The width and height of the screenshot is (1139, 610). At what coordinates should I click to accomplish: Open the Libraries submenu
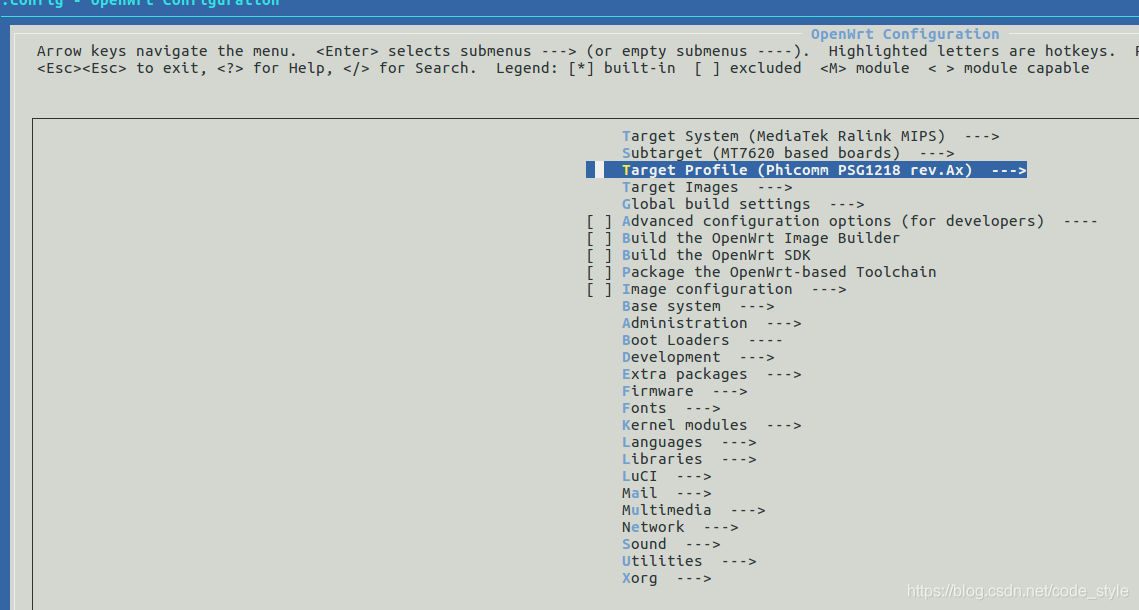point(689,459)
